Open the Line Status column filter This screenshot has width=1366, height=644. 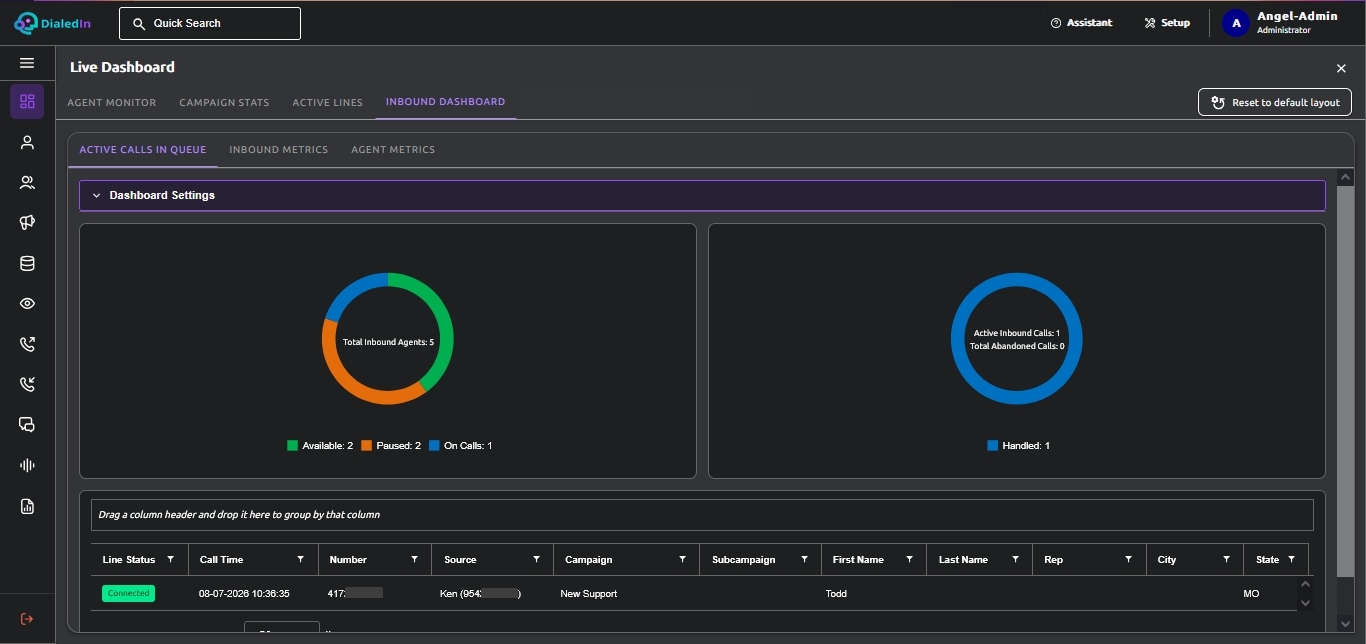pyautogui.click(x=171, y=560)
